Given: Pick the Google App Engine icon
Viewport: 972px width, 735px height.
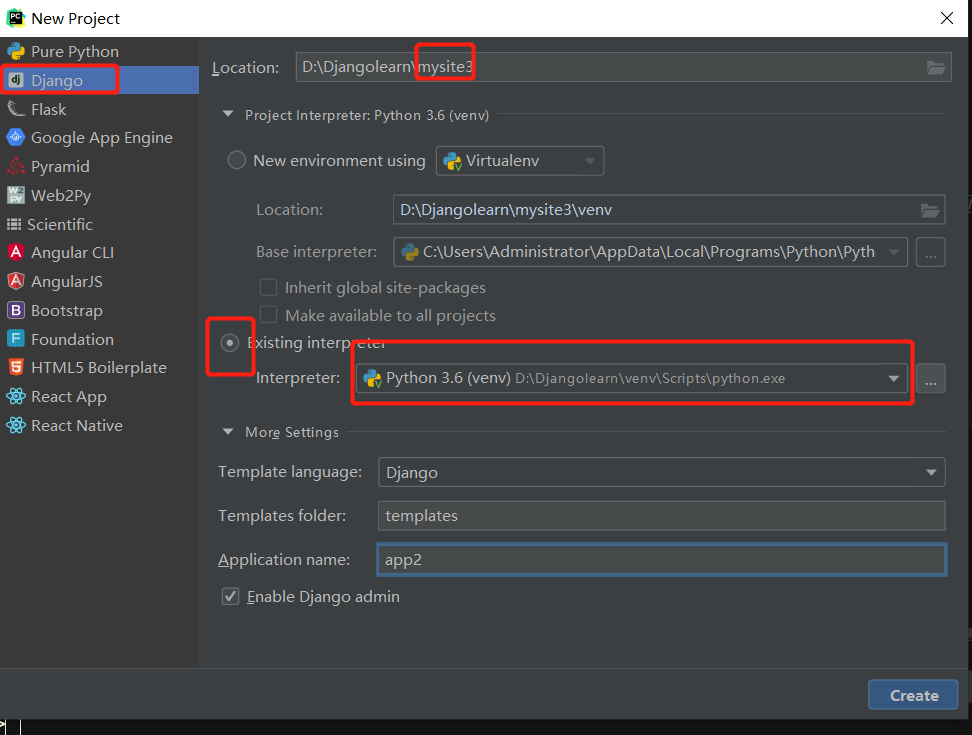Looking at the screenshot, I should point(16,137).
